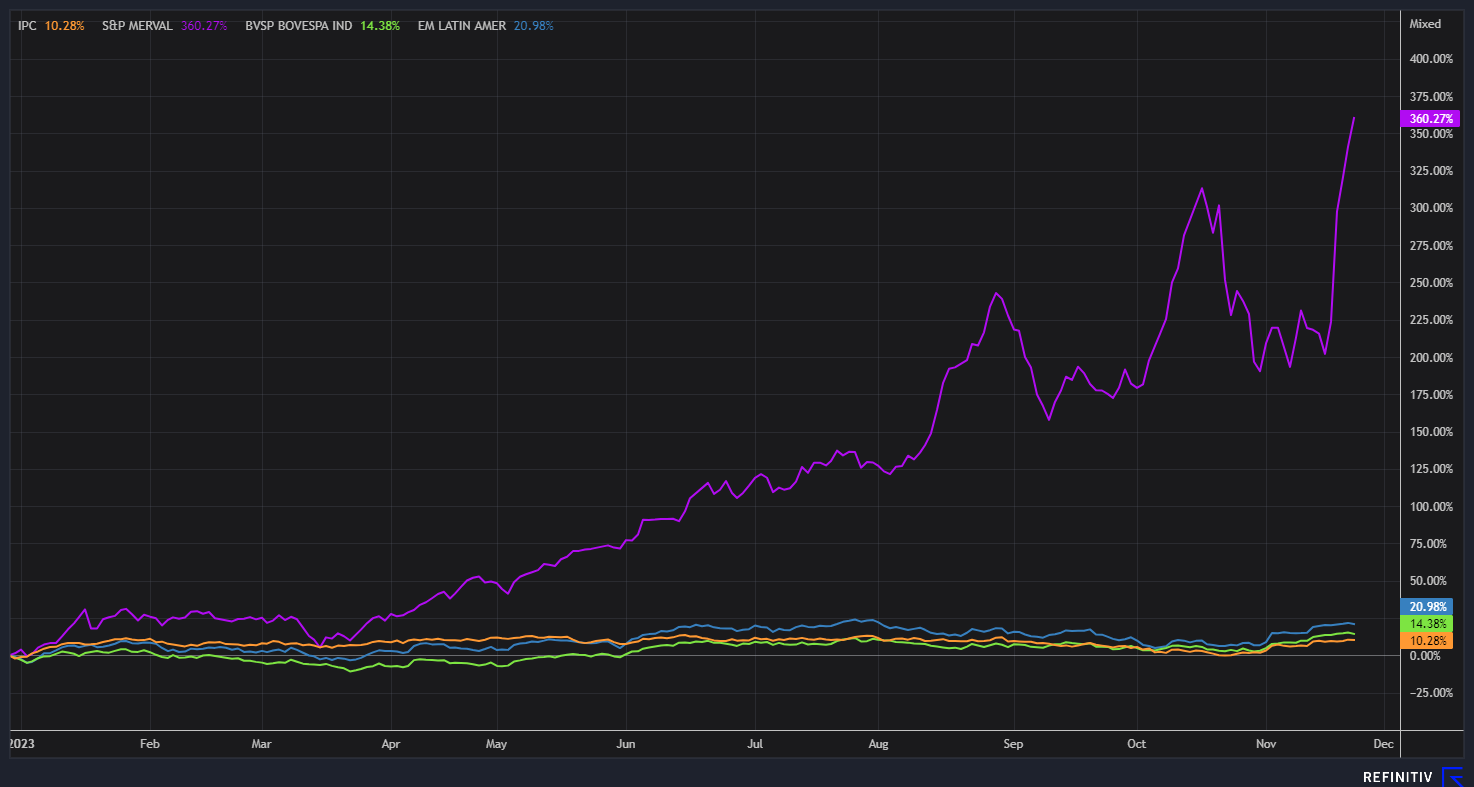
Task: Click the blue 20.98% value in legend
Action: 533,25
